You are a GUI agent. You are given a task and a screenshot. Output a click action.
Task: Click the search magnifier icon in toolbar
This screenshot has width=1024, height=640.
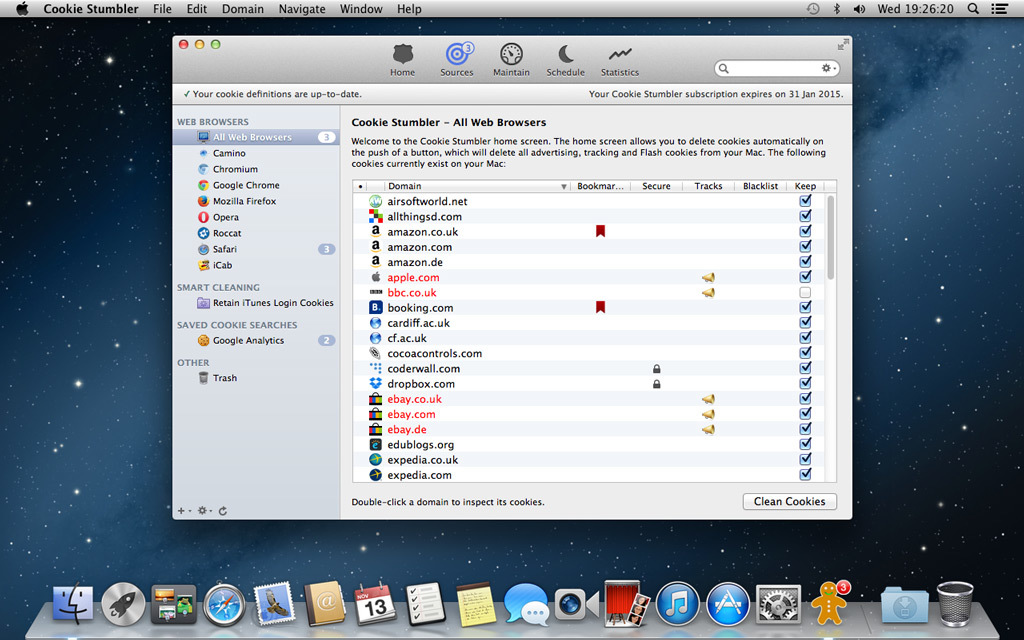[724, 68]
